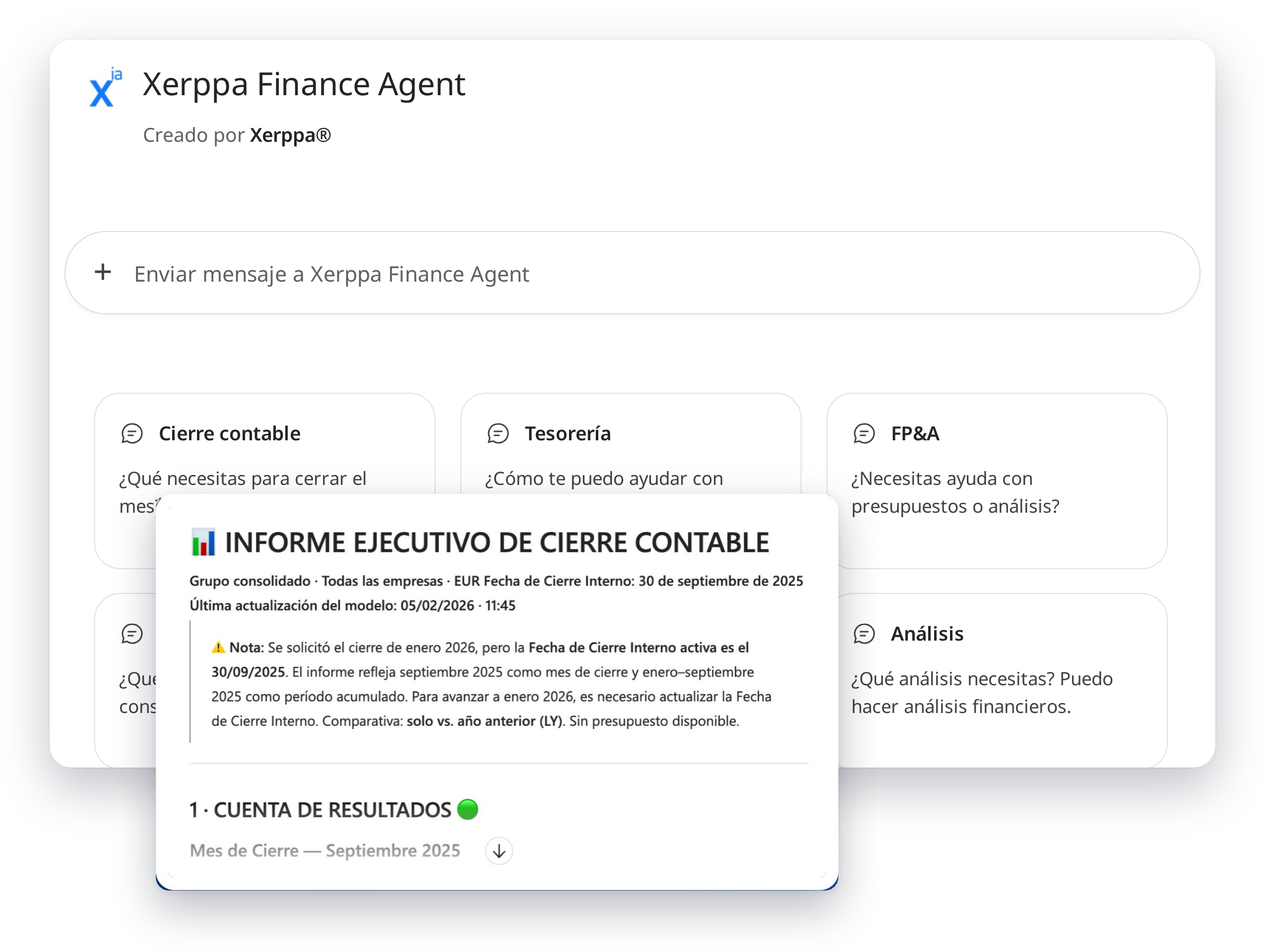
Task: Open the Tesorería suggestion card
Action: [x=631, y=443]
